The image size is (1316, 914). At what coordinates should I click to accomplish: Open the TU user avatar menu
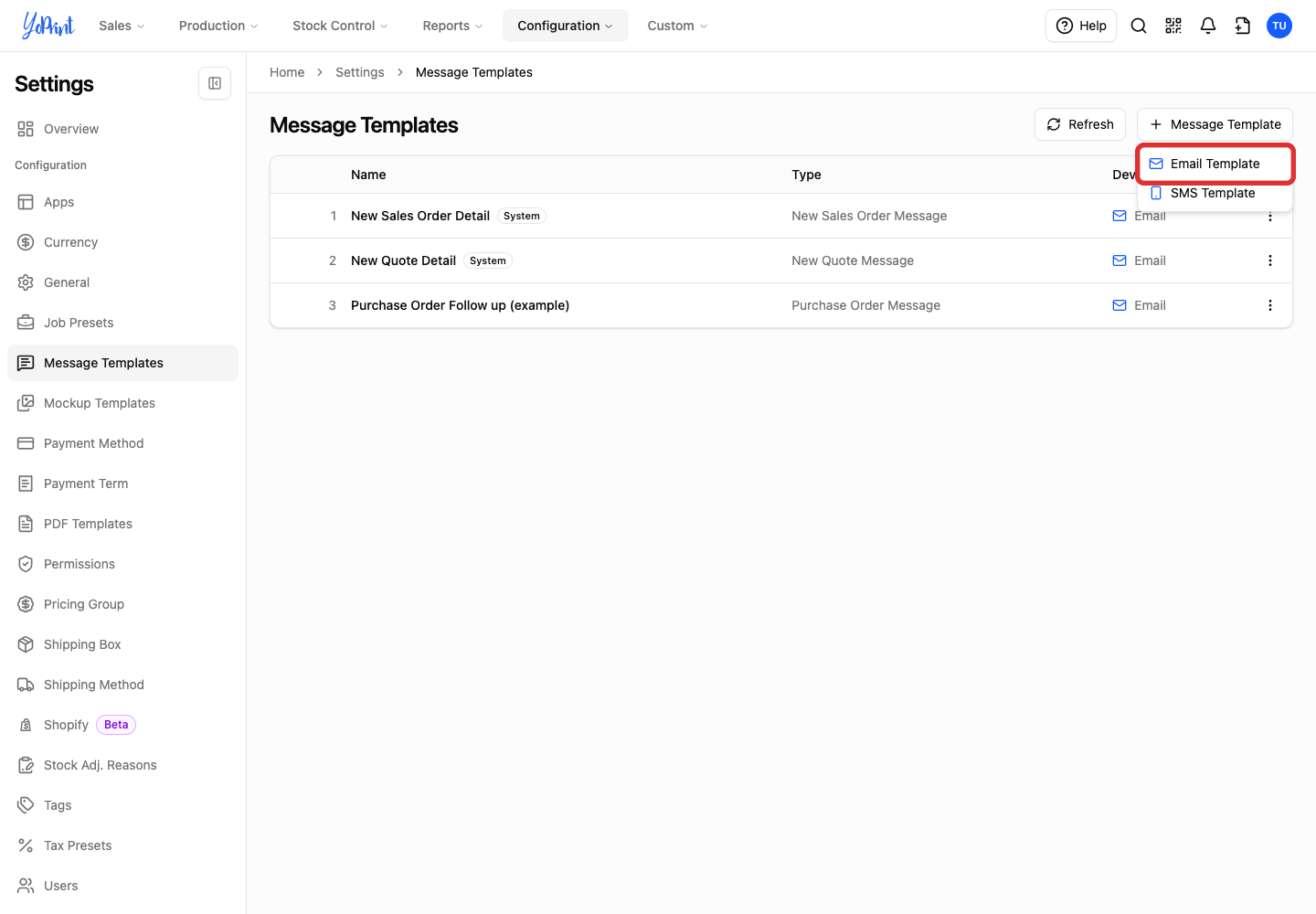[x=1279, y=26]
